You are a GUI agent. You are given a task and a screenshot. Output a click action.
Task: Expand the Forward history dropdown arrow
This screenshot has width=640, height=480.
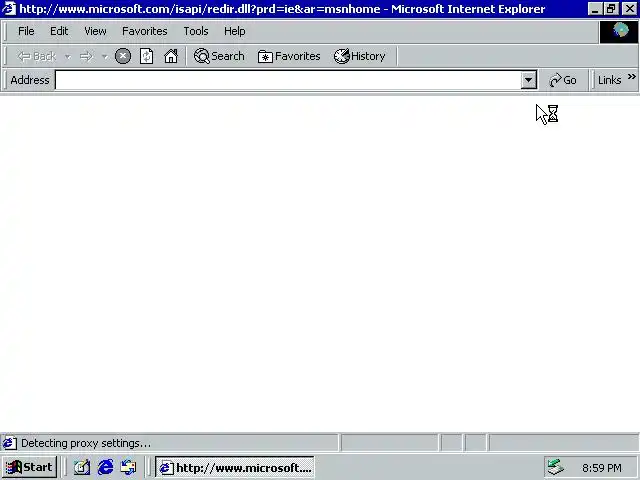click(104, 57)
